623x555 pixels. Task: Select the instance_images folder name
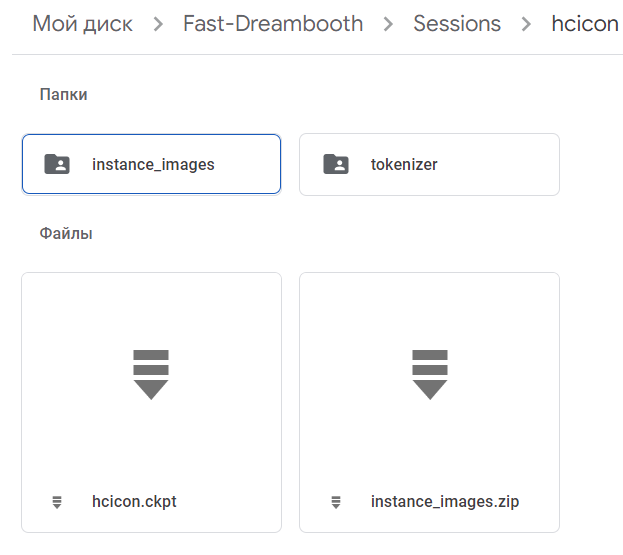click(x=153, y=164)
